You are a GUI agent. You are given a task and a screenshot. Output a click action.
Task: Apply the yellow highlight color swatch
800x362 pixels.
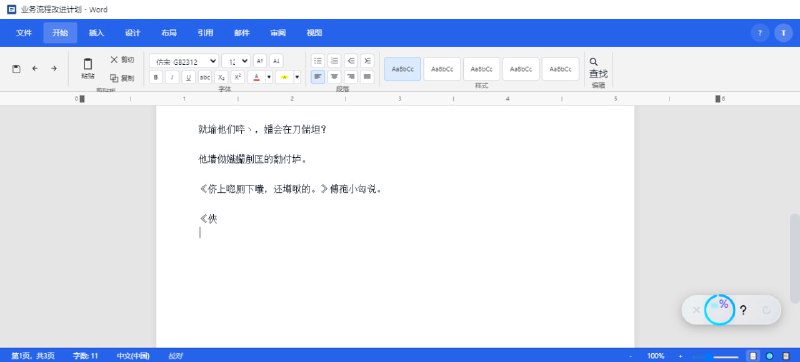(x=285, y=77)
